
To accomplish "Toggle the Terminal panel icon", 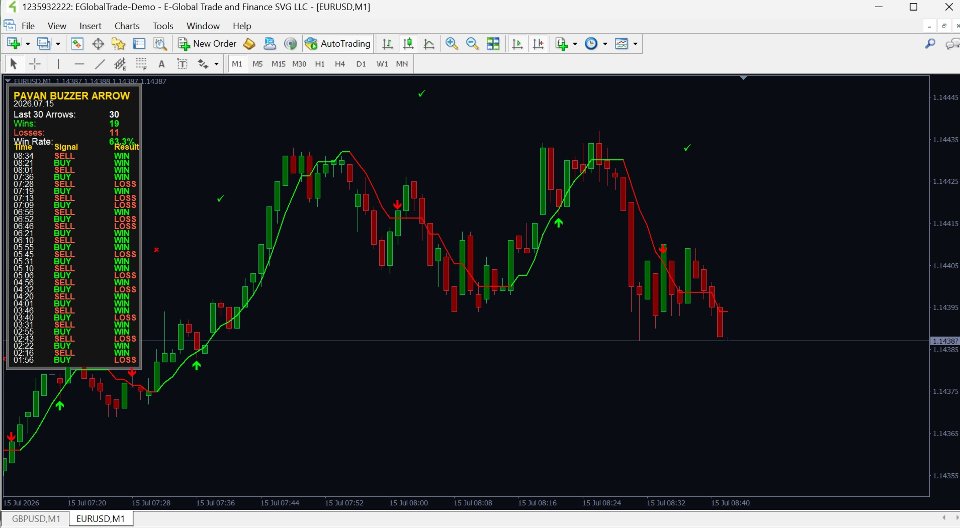I will coord(139,43).
